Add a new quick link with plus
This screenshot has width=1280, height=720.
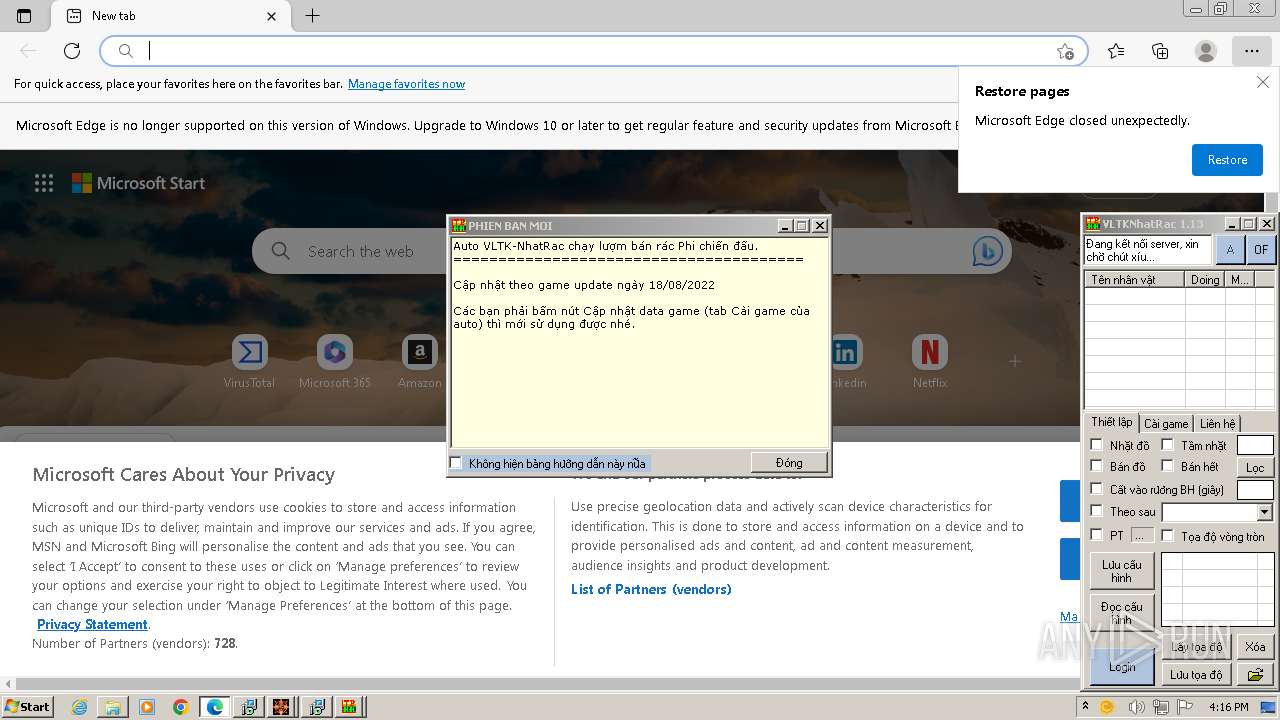click(x=1015, y=361)
